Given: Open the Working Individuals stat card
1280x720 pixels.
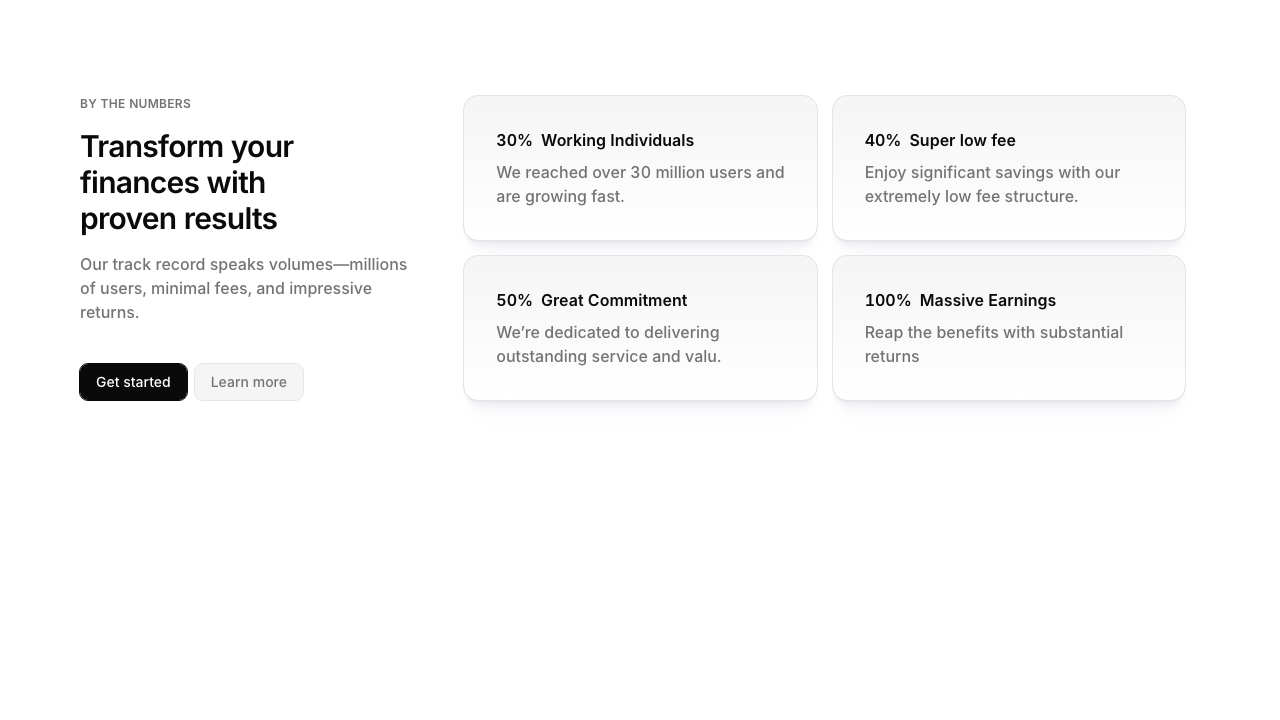Looking at the screenshot, I should pos(640,221).
